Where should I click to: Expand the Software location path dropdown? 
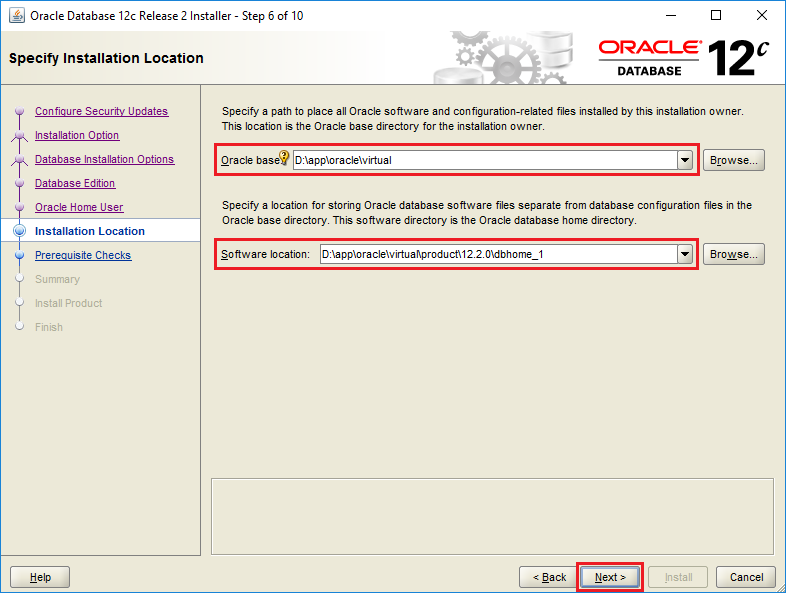click(685, 254)
